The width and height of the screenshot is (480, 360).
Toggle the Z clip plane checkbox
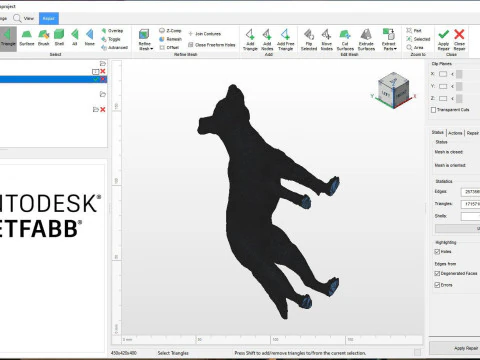click(x=443, y=98)
